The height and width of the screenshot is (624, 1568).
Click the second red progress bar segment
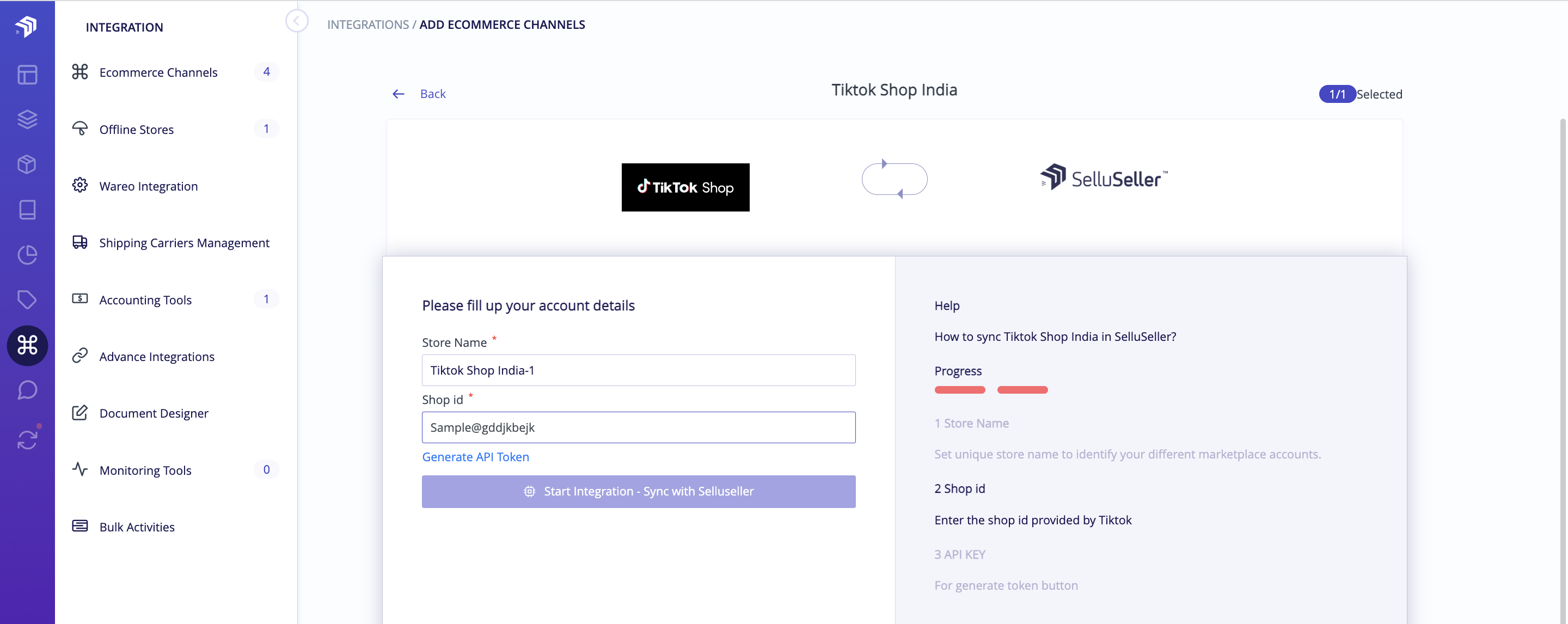pyautogui.click(x=1022, y=390)
